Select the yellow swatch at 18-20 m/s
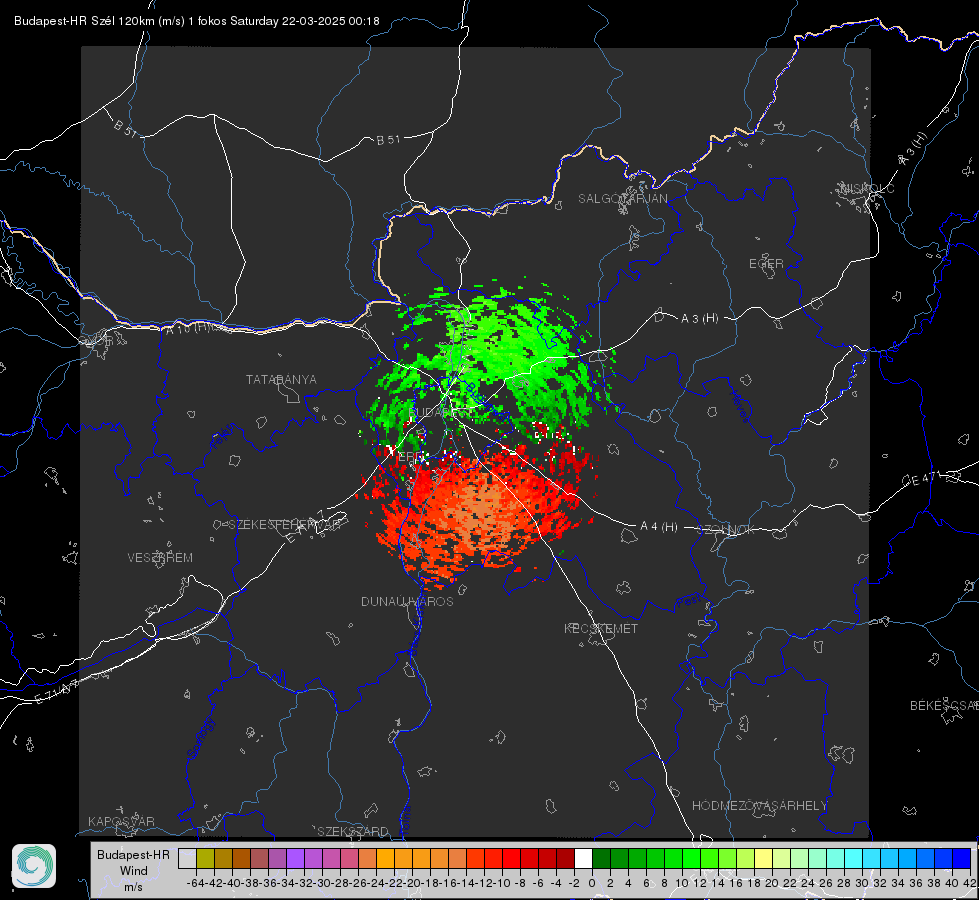Viewport: 979px width, 900px height. click(764, 858)
